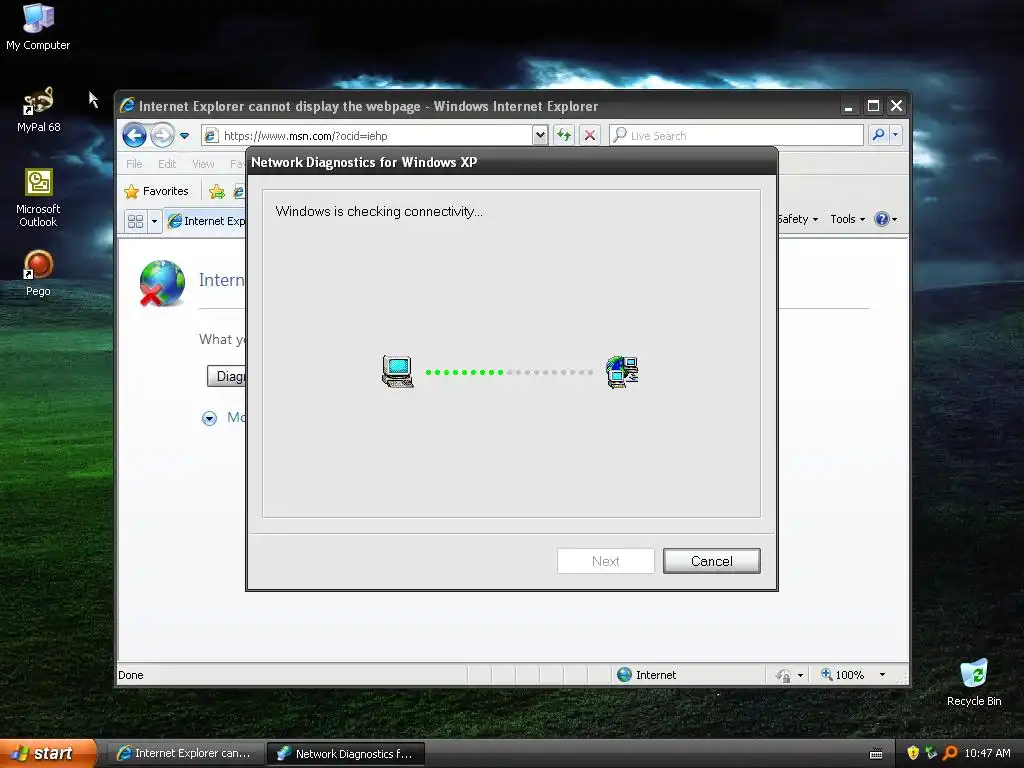Open the Safety menu in command bar
This screenshot has width=1024, height=768.
(797, 219)
